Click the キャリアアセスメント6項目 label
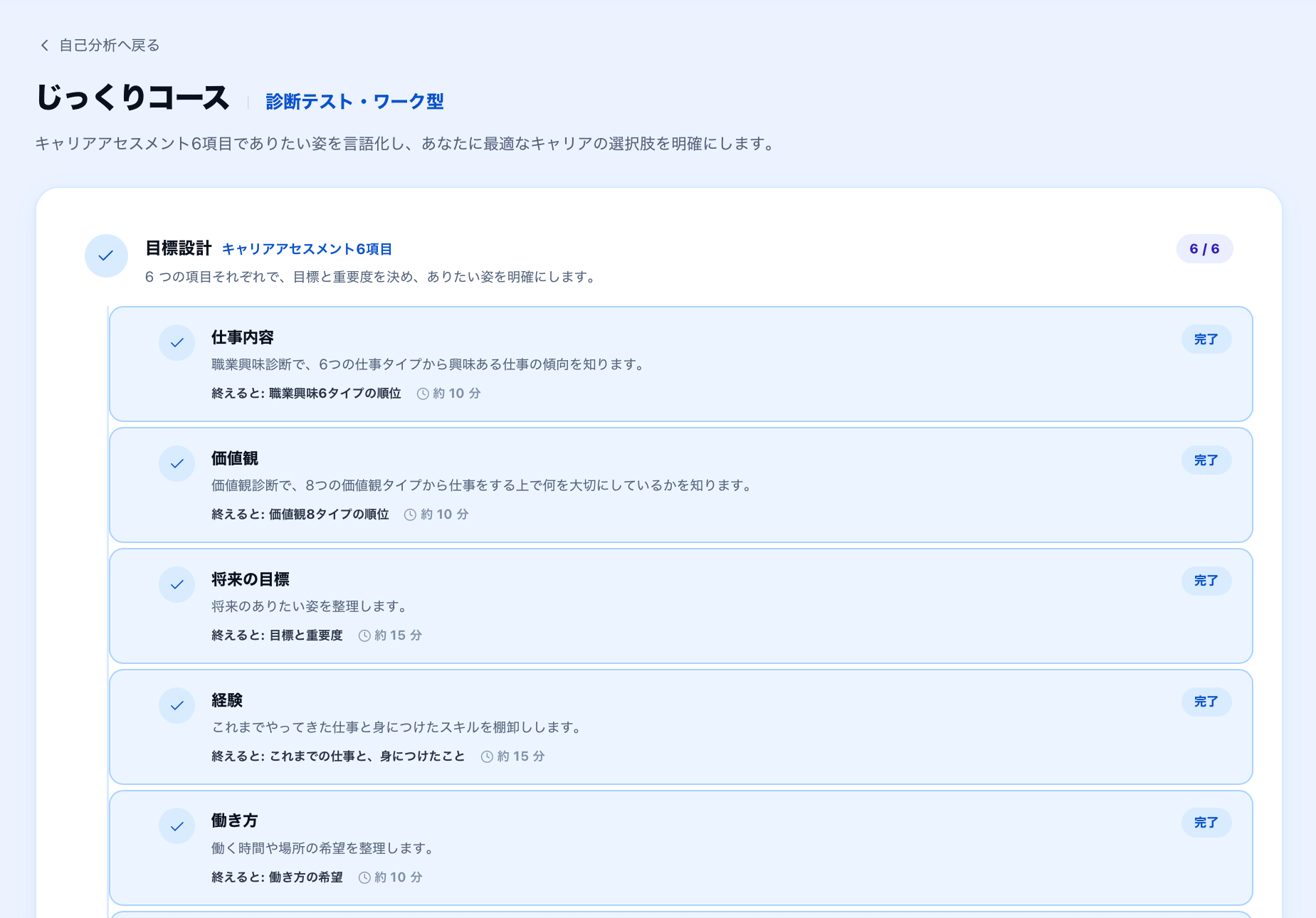This screenshot has width=1316, height=918. 307,249
